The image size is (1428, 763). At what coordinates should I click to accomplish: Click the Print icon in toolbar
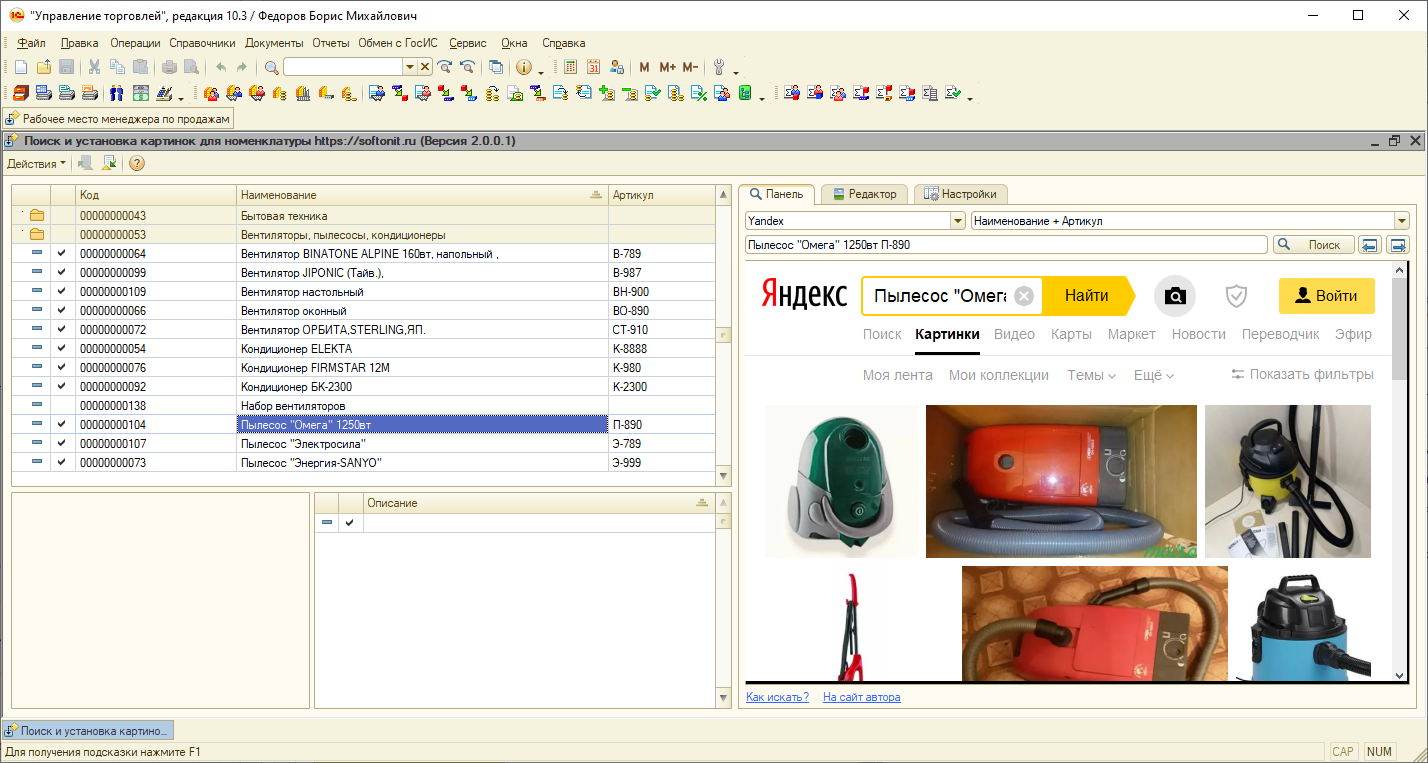point(169,67)
